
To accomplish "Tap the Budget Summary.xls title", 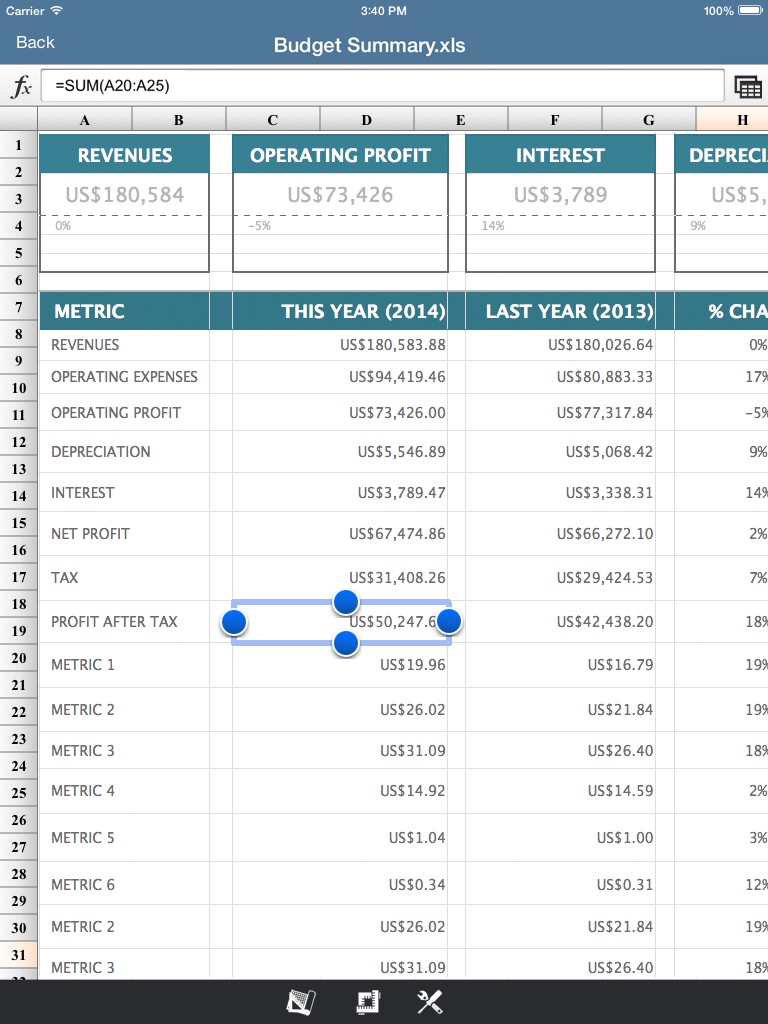I will (370, 45).
